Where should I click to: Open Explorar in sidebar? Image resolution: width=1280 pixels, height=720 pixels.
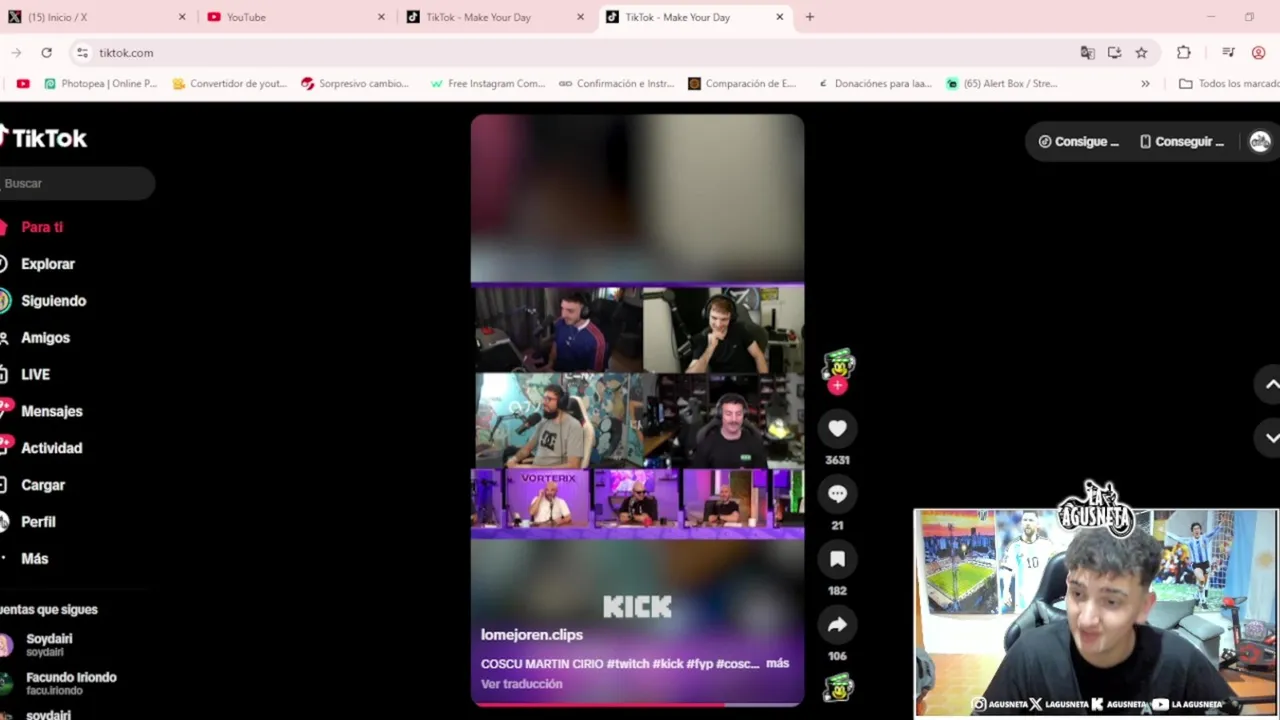point(48,264)
